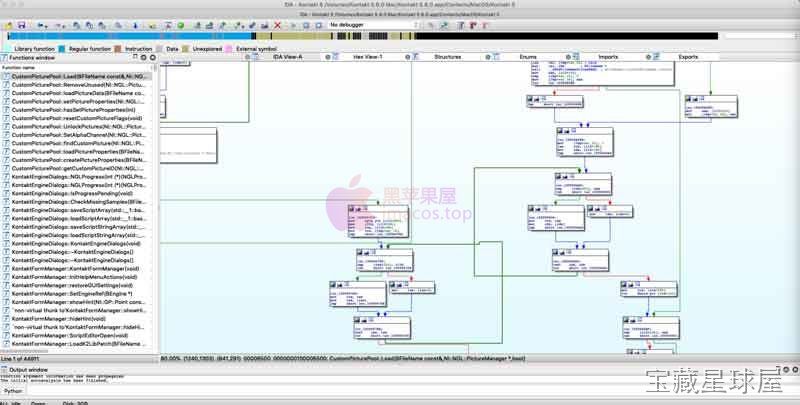Close the Output window panel
The height and width of the screenshot is (405, 800).
click(794, 369)
